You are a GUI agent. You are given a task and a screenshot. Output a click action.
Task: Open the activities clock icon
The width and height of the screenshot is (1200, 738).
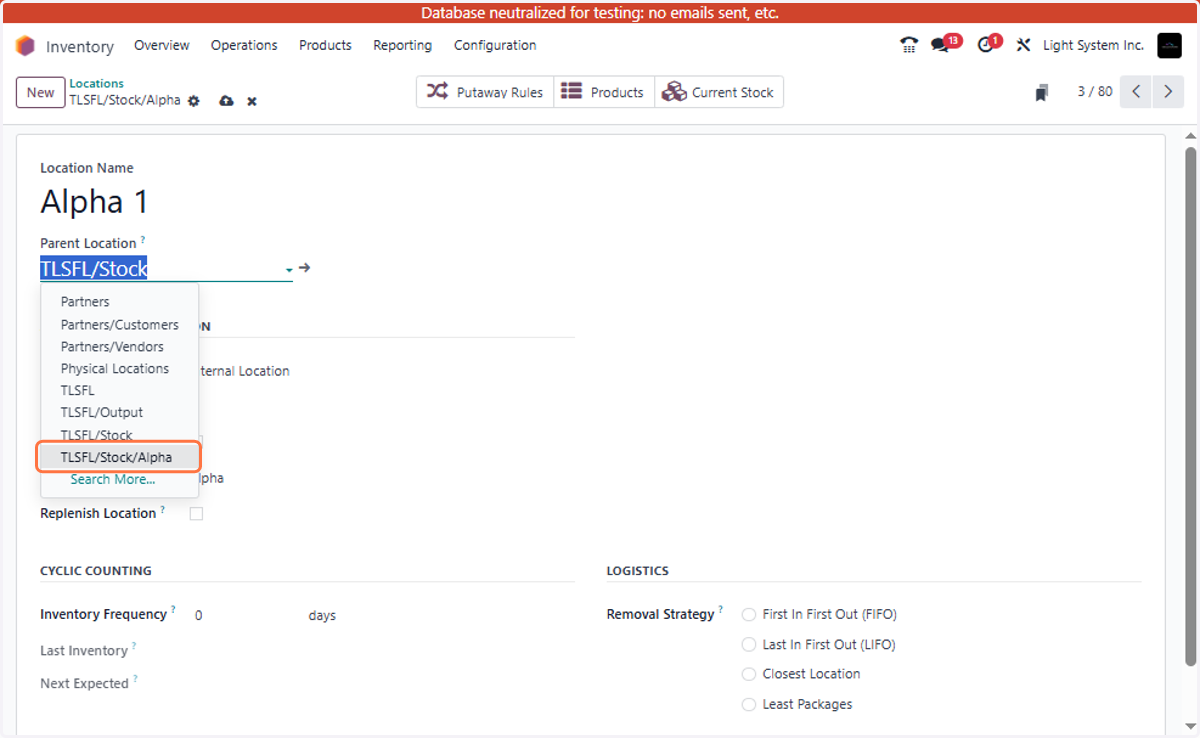coord(985,45)
